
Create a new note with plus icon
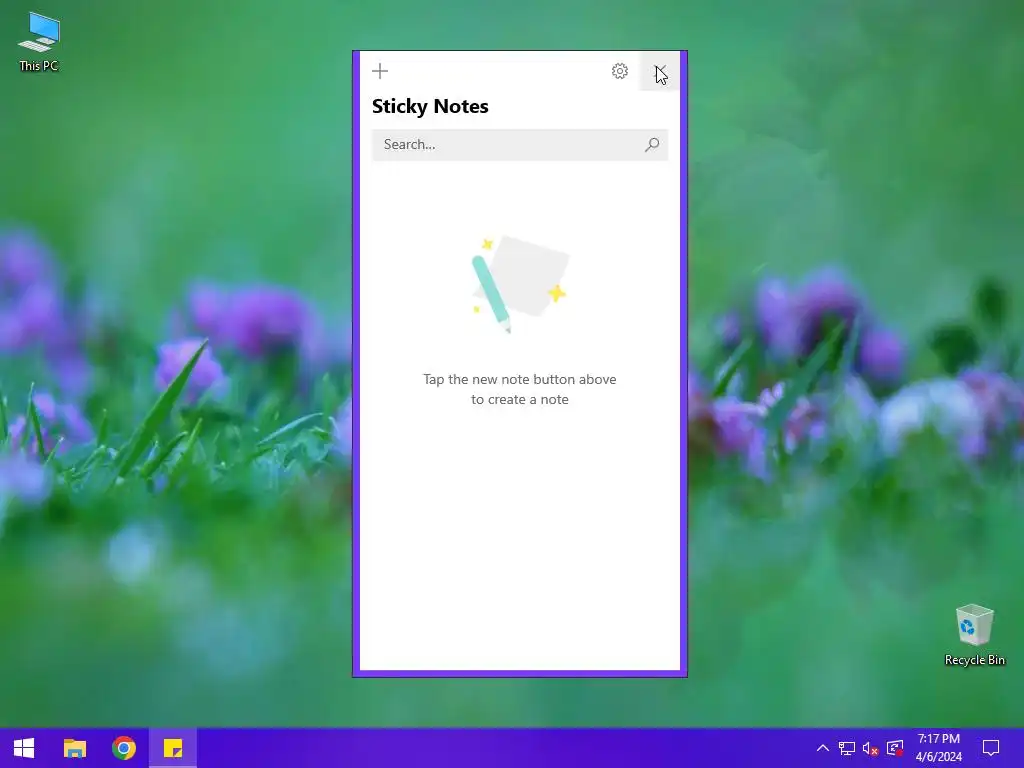[380, 71]
